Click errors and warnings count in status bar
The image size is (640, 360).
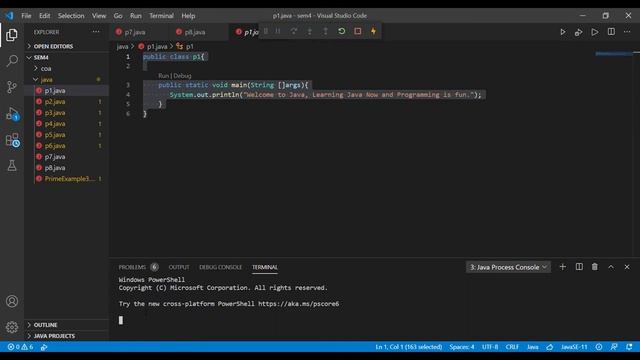tap(20, 347)
